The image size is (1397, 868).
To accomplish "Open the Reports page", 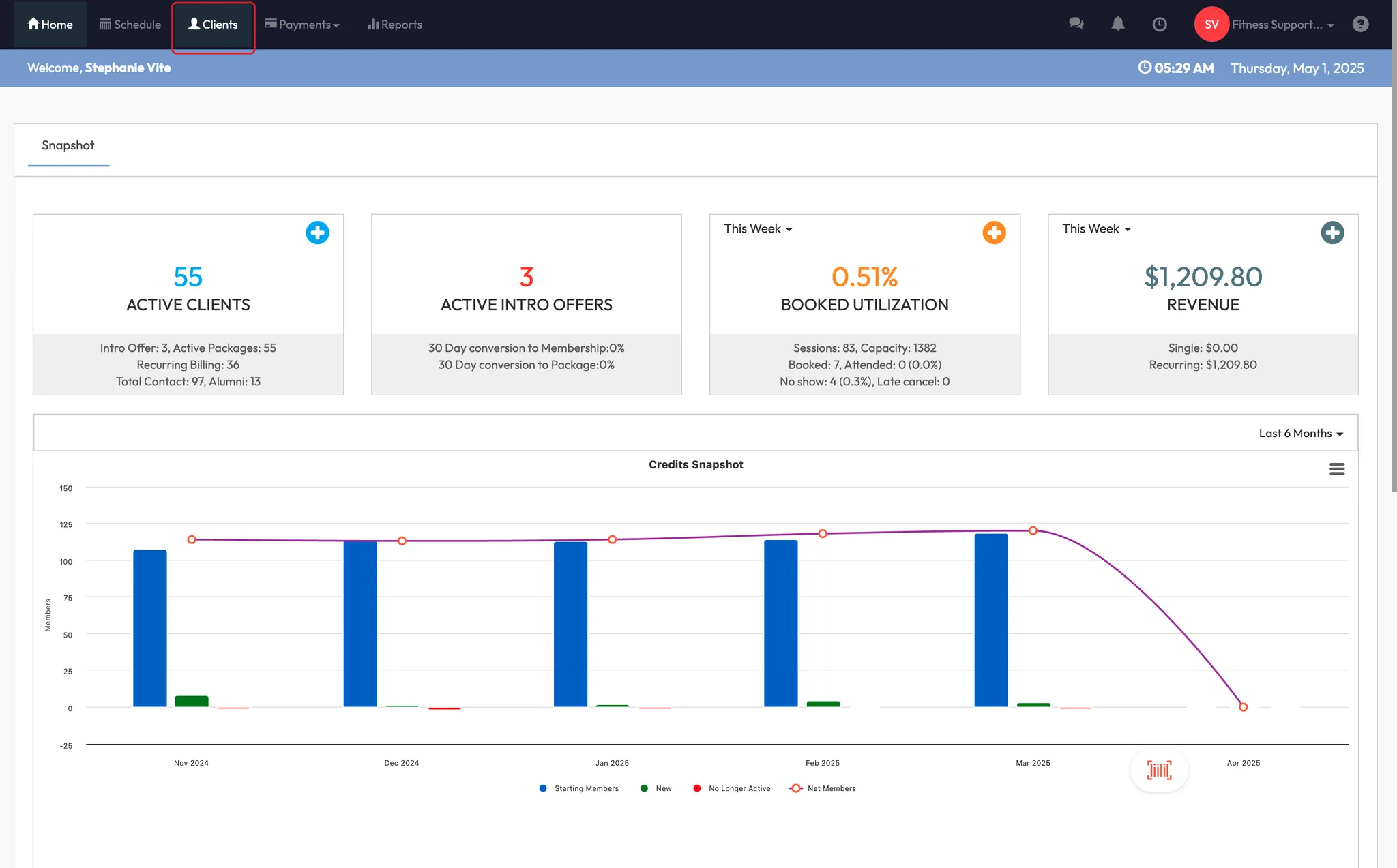I will [x=395, y=25].
